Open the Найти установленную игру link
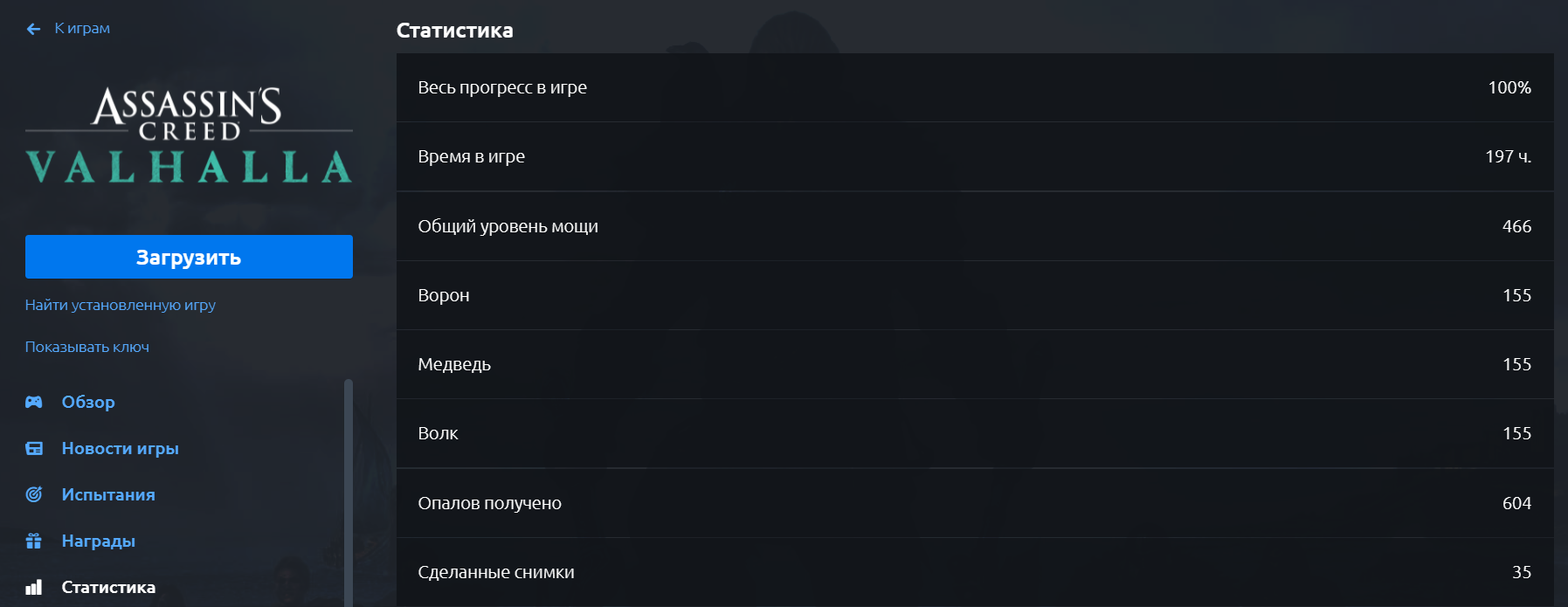Screen dimensions: 1568x607 pyautogui.click(x=121, y=305)
